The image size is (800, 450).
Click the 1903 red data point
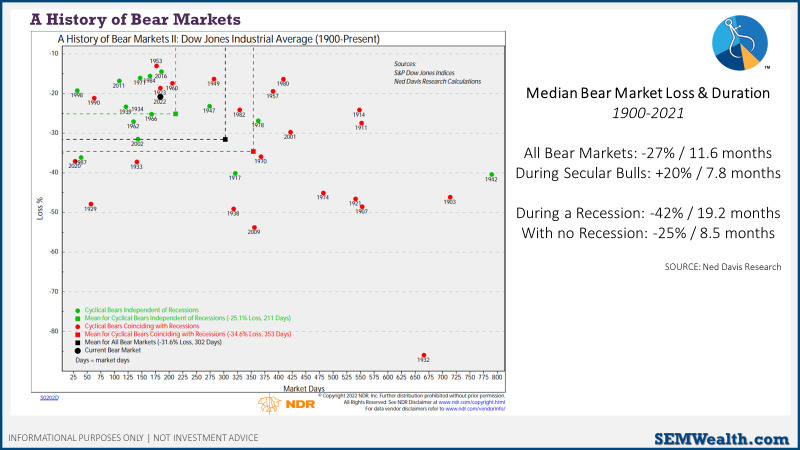coord(450,197)
